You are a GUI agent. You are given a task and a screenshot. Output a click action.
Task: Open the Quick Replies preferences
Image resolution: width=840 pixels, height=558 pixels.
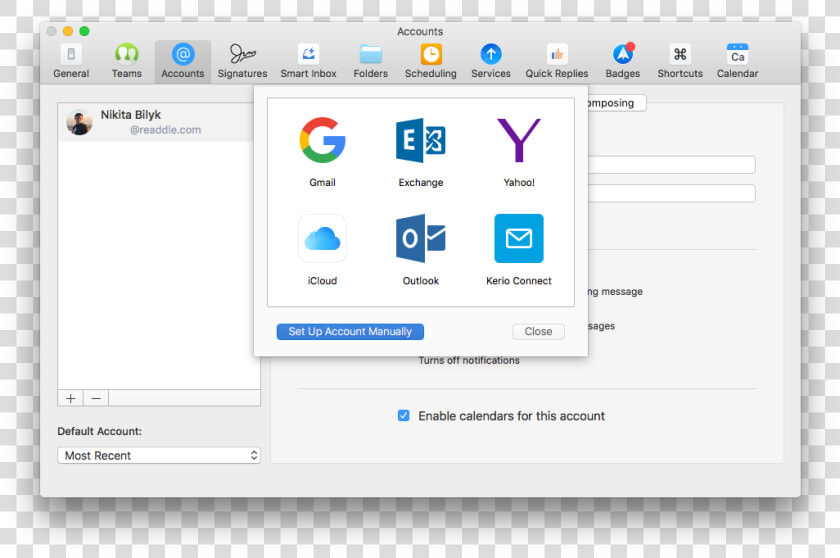(x=557, y=62)
